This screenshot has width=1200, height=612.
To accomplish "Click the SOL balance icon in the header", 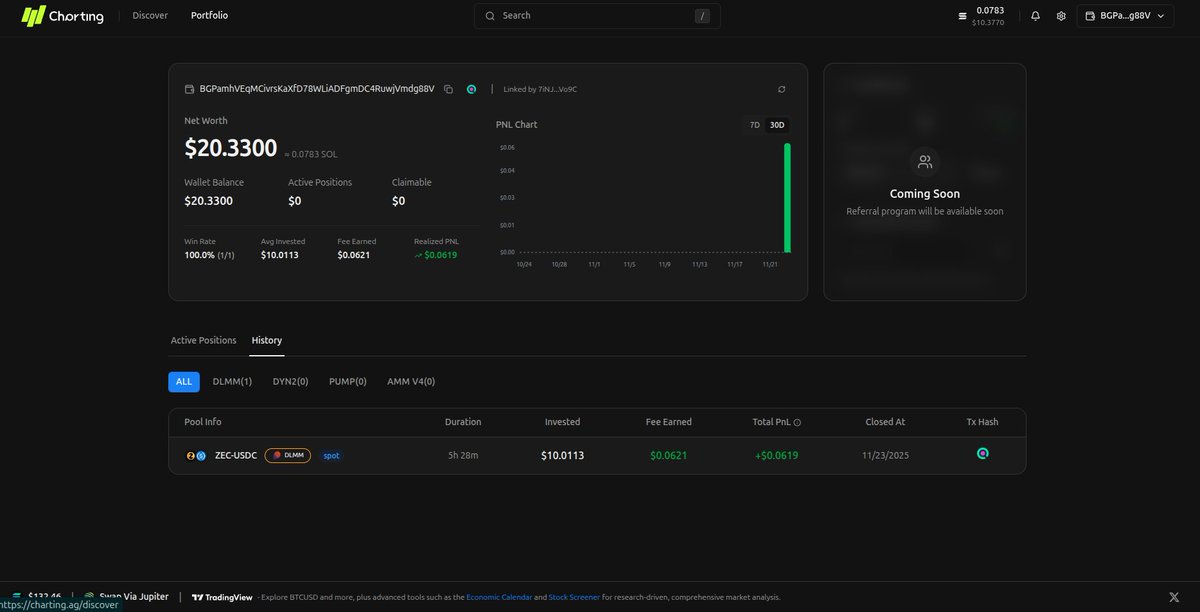I will [963, 16].
